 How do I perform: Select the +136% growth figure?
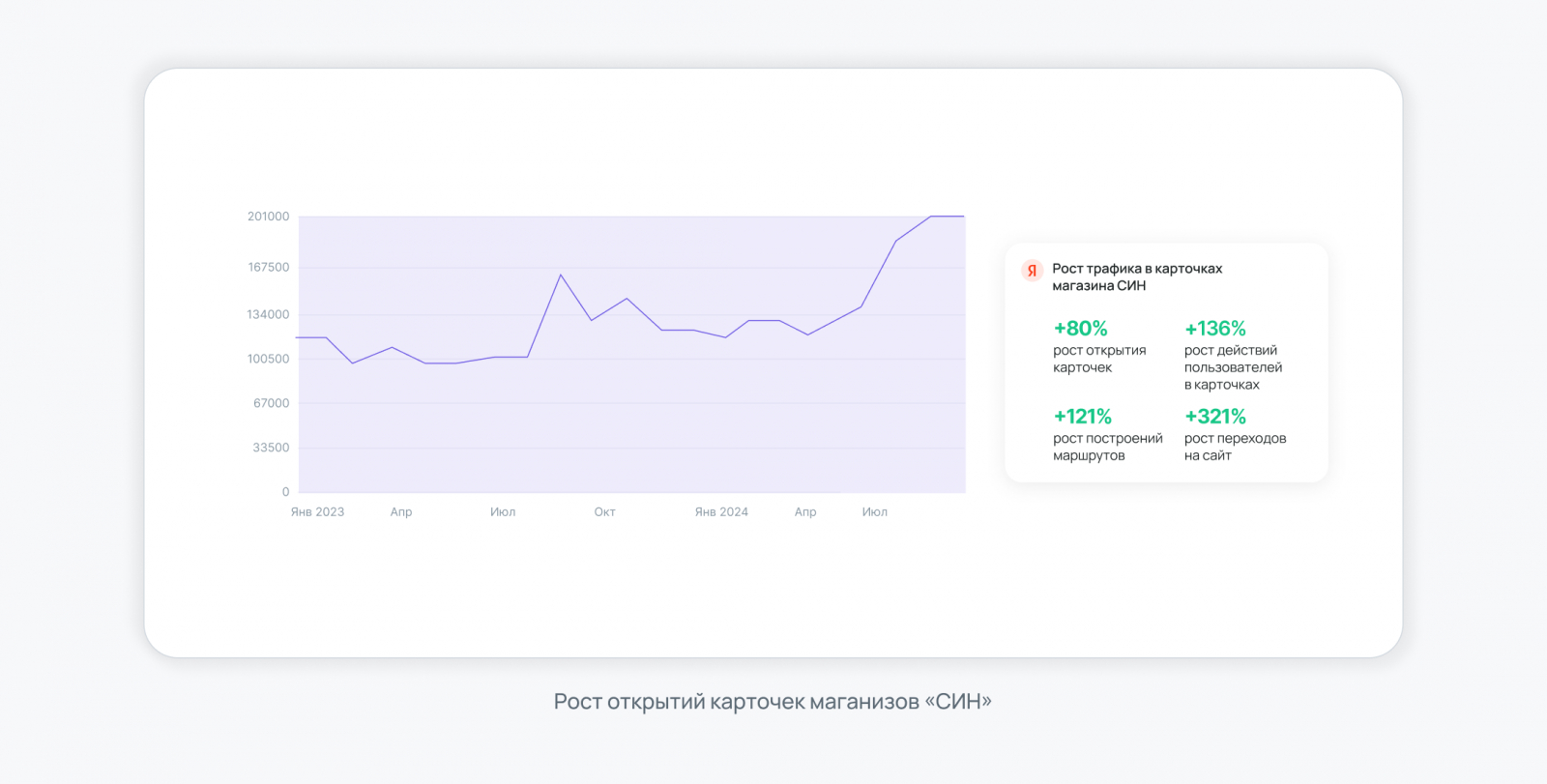coord(1215,329)
